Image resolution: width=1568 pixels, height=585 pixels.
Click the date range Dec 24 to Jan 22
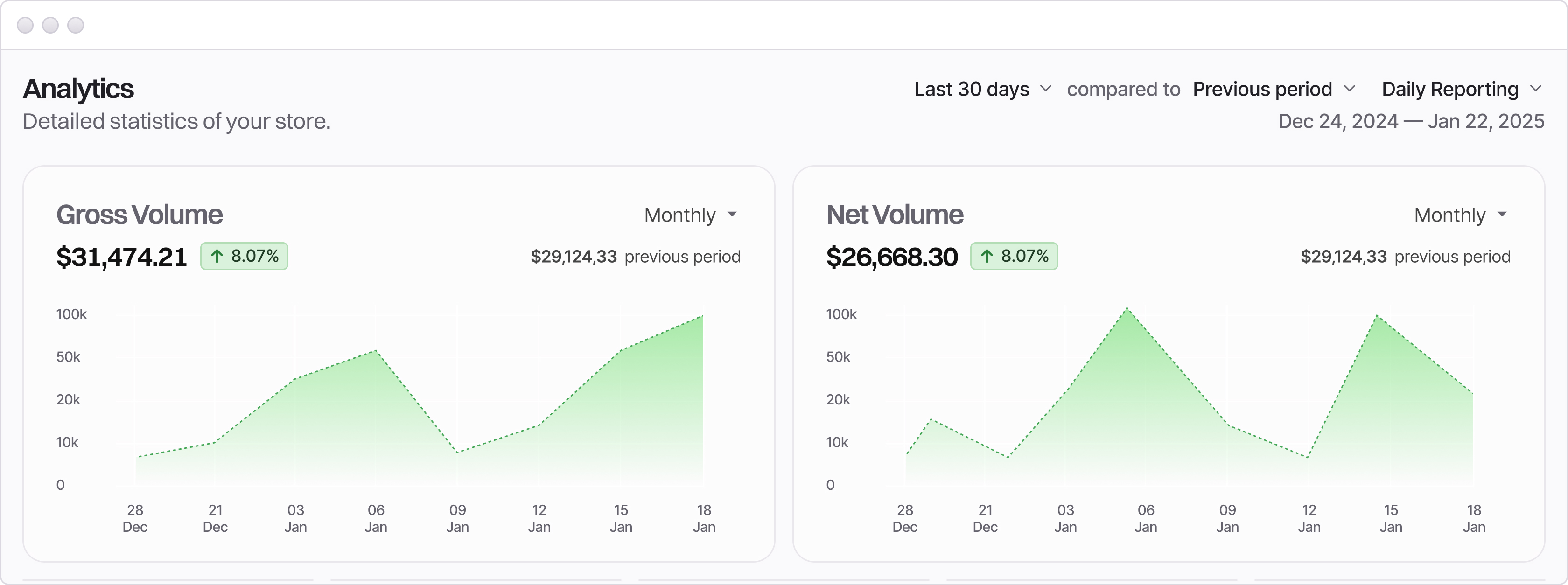[1411, 121]
